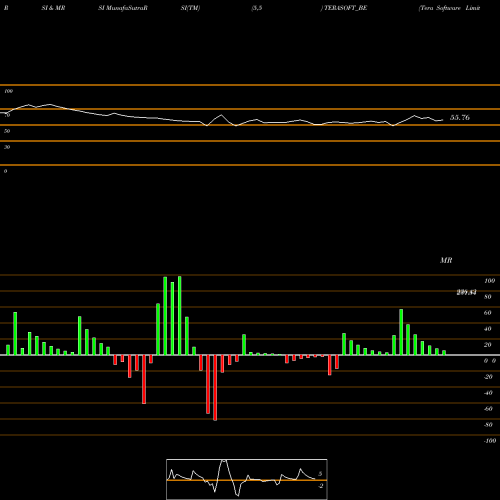Click the MR label above the histogram
500x500 pixels.
(446, 260)
